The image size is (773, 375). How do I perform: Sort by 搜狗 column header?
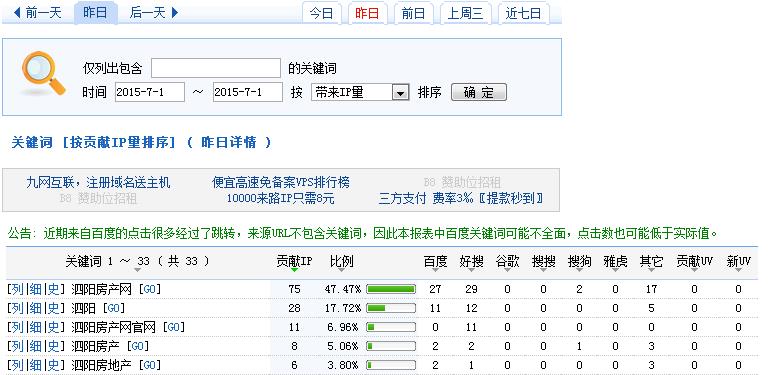point(579,262)
